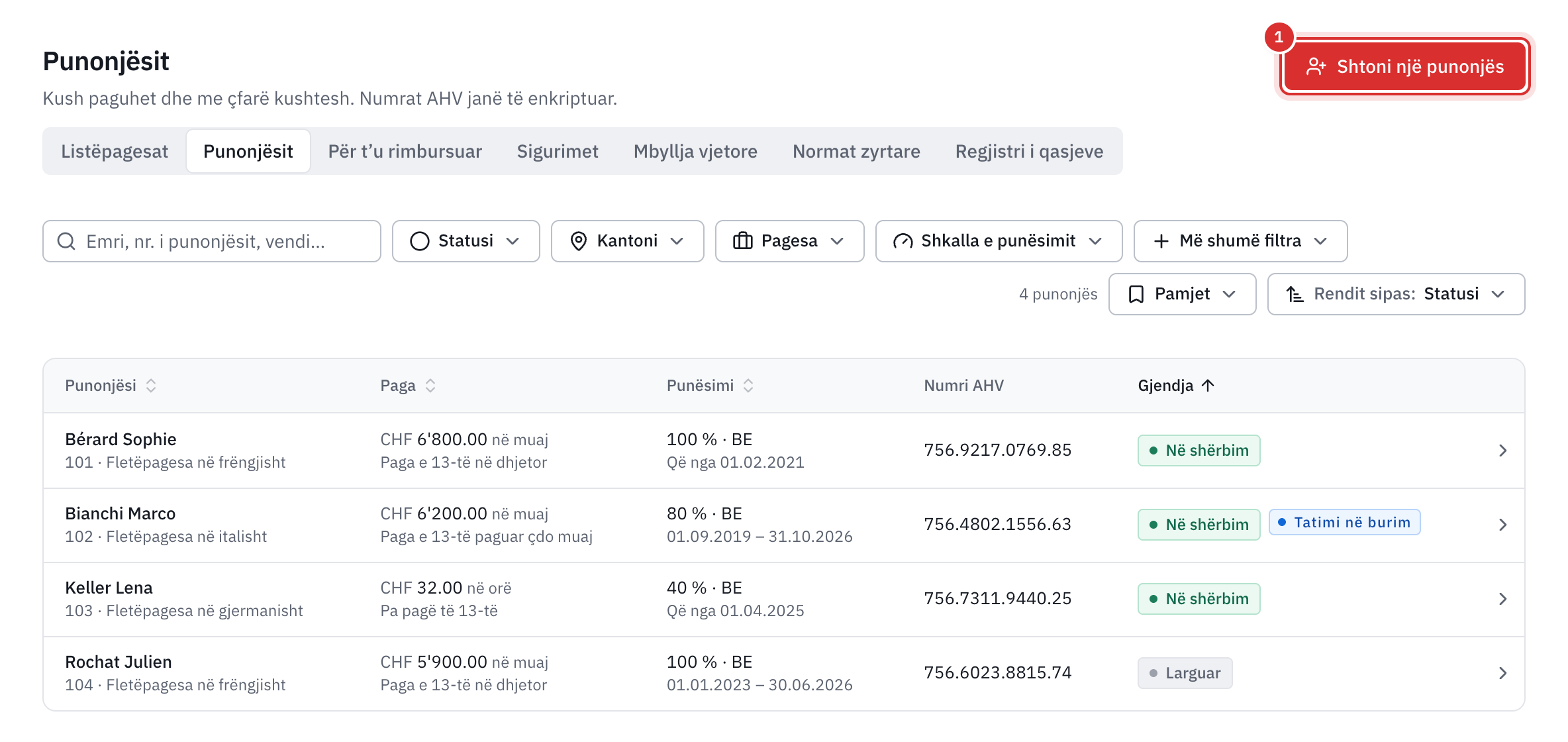Expand the Pagesa filter dropdown arrow
This screenshot has height=742, width=1568.
[837, 241]
